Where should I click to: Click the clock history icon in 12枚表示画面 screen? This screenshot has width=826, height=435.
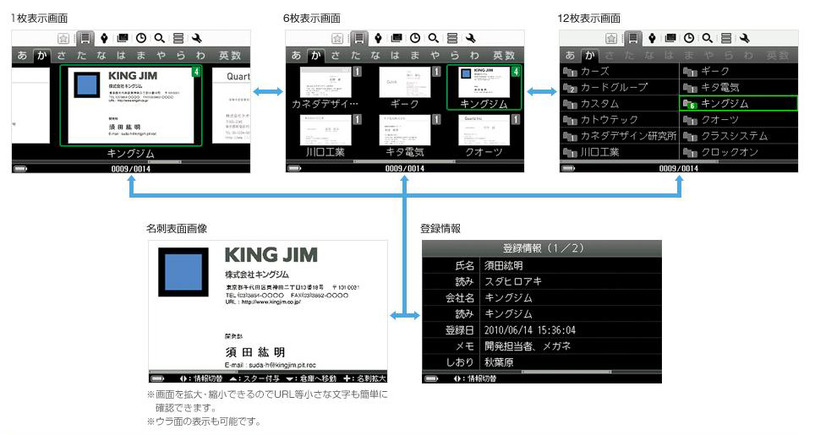click(x=689, y=38)
